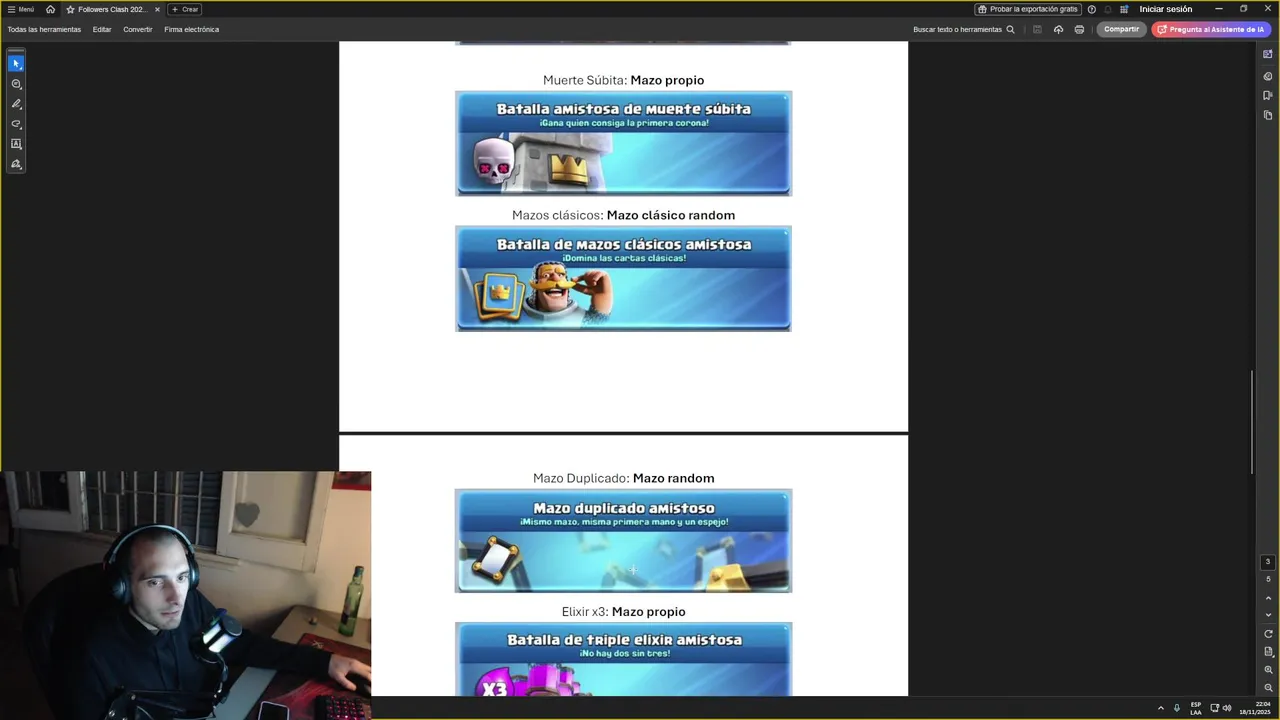Click the Buscar texto o herramientas field

(x=957, y=29)
